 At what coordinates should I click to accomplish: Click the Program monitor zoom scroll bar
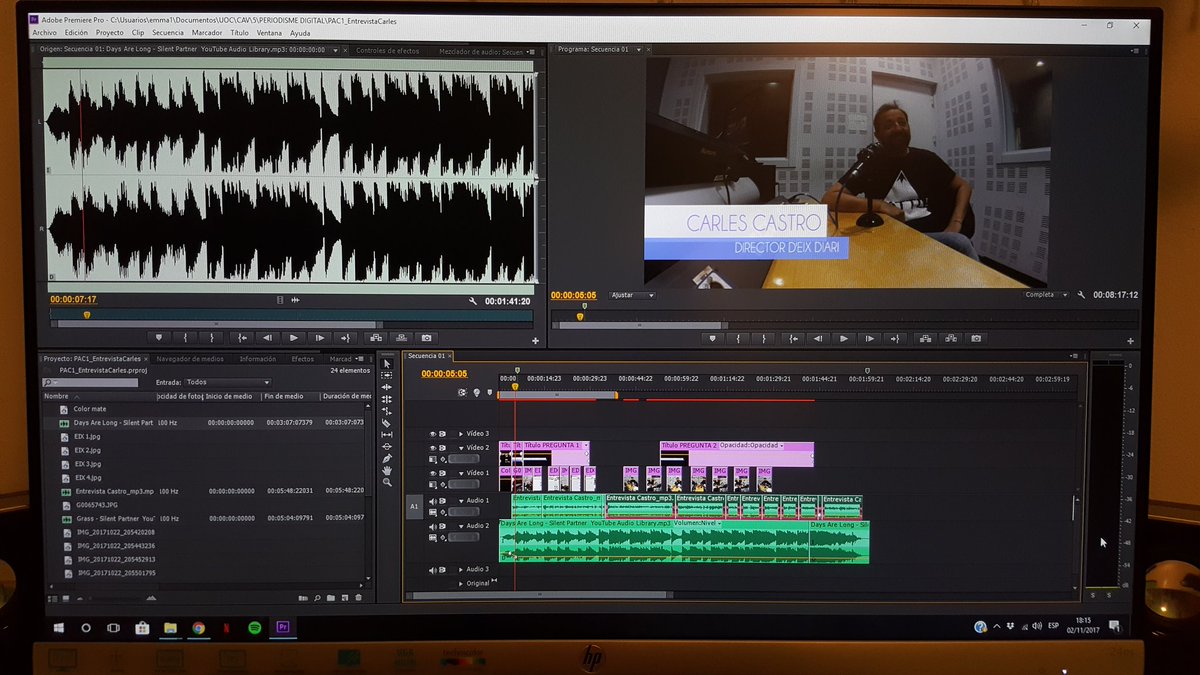pyautogui.click(x=640, y=325)
